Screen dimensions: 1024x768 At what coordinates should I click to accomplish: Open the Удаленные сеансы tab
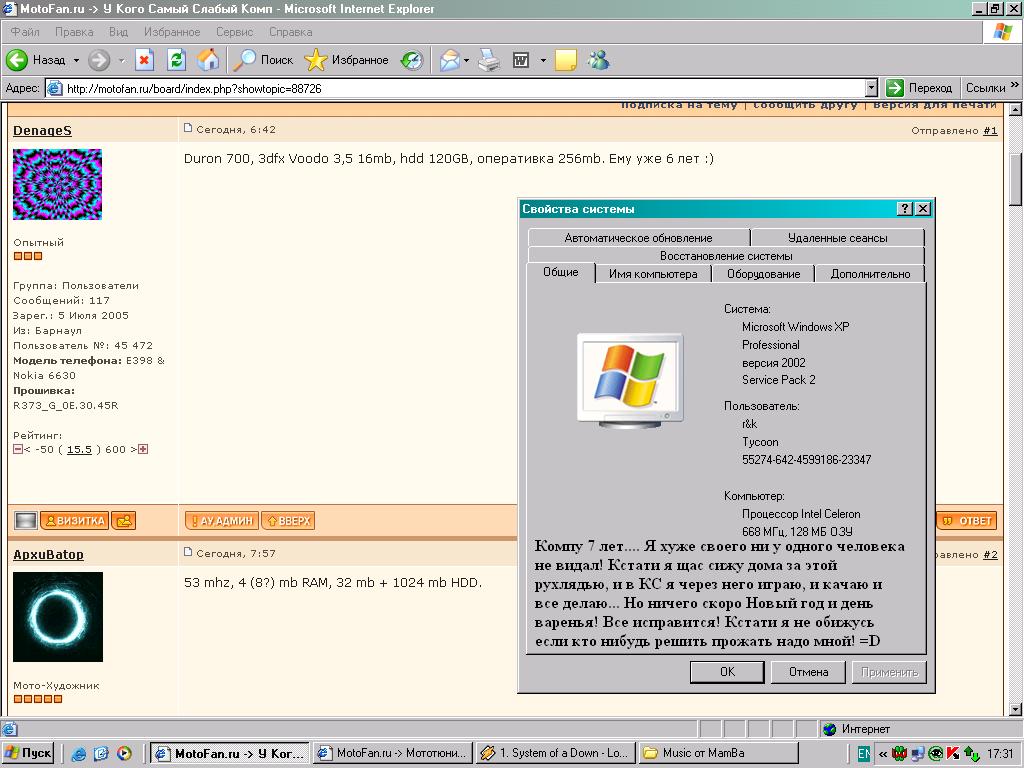837,238
